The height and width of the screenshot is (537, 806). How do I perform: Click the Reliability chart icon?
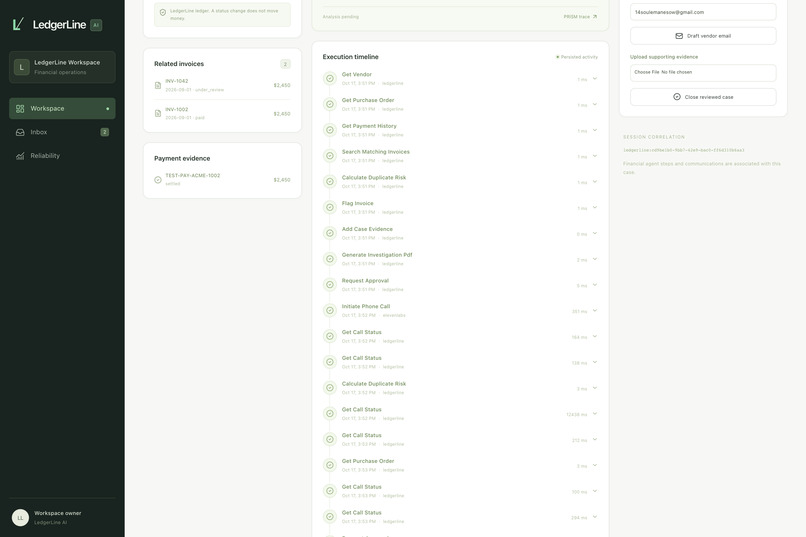pos(20,156)
